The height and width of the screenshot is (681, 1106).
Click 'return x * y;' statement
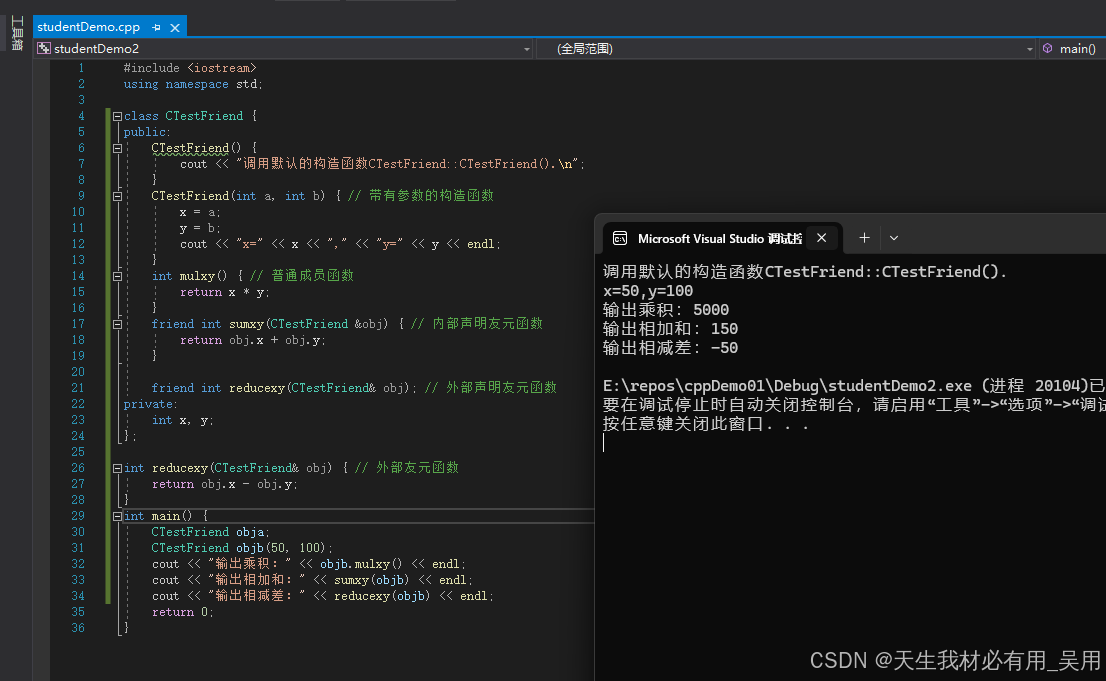pos(224,292)
